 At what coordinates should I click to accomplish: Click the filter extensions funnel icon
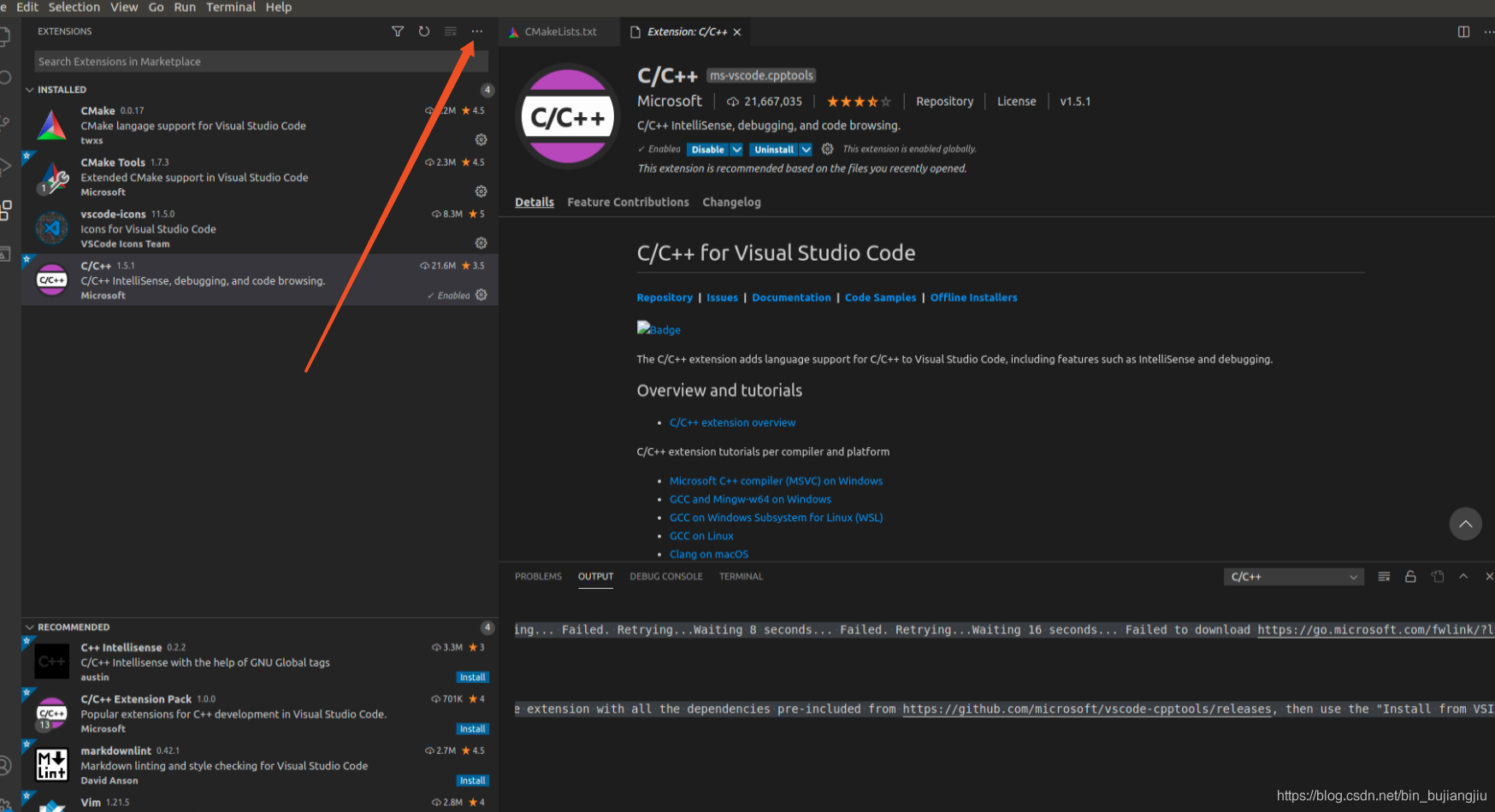[x=398, y=32]
